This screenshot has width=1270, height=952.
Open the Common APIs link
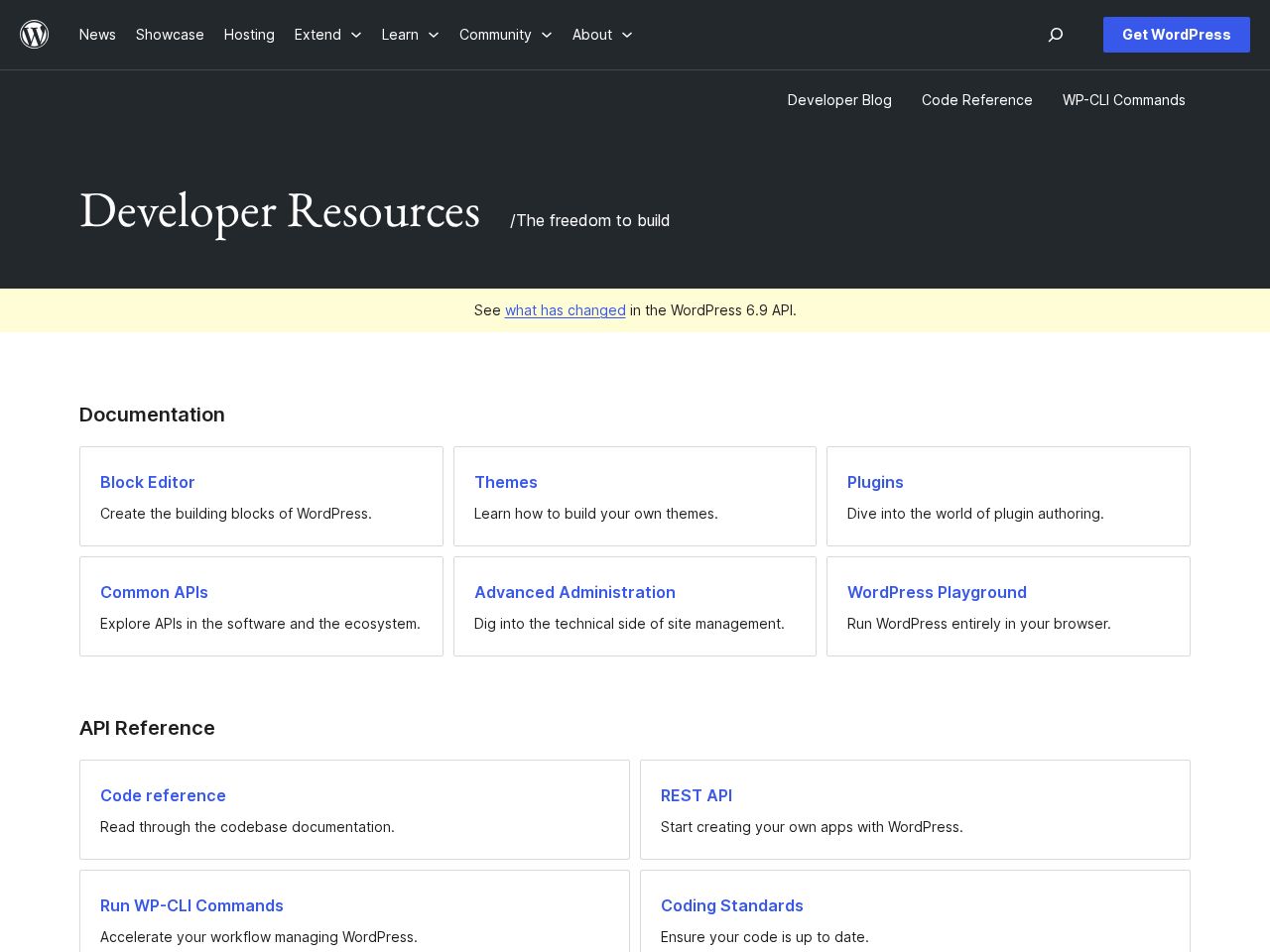(x=154, y=592)
